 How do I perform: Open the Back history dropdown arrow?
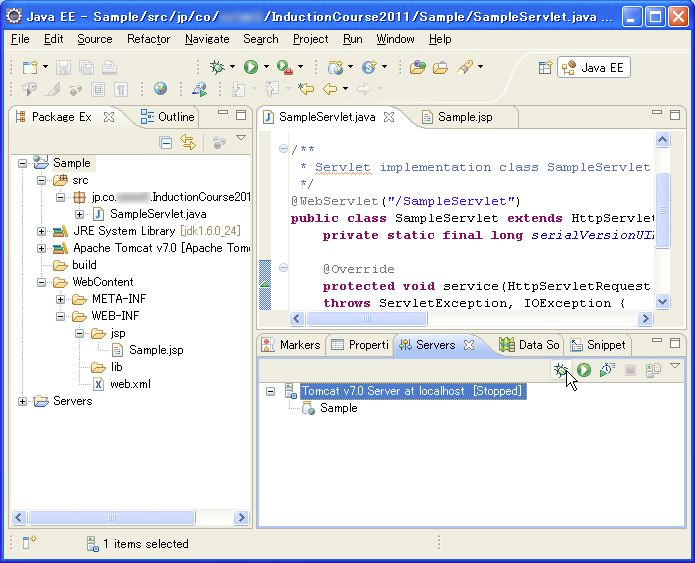coord(345,89)
